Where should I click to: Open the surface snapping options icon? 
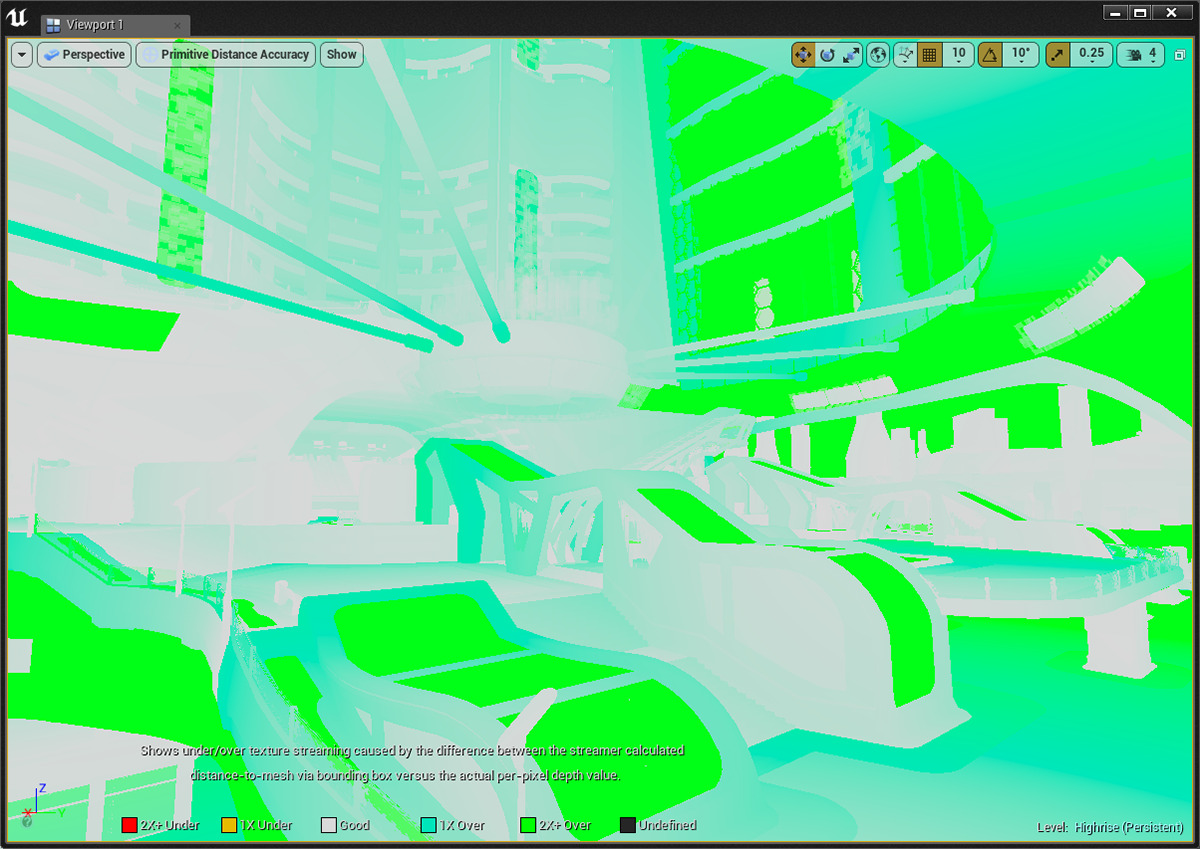[904, 55]
